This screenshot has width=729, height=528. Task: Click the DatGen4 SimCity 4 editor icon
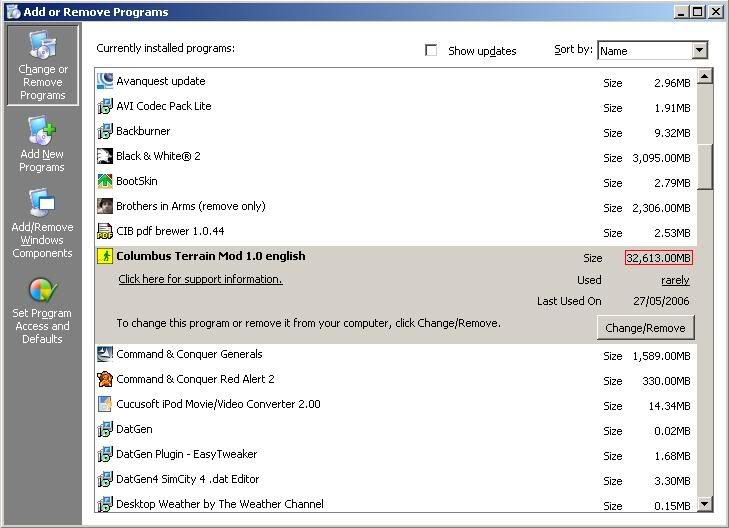[x=105, y=479]
